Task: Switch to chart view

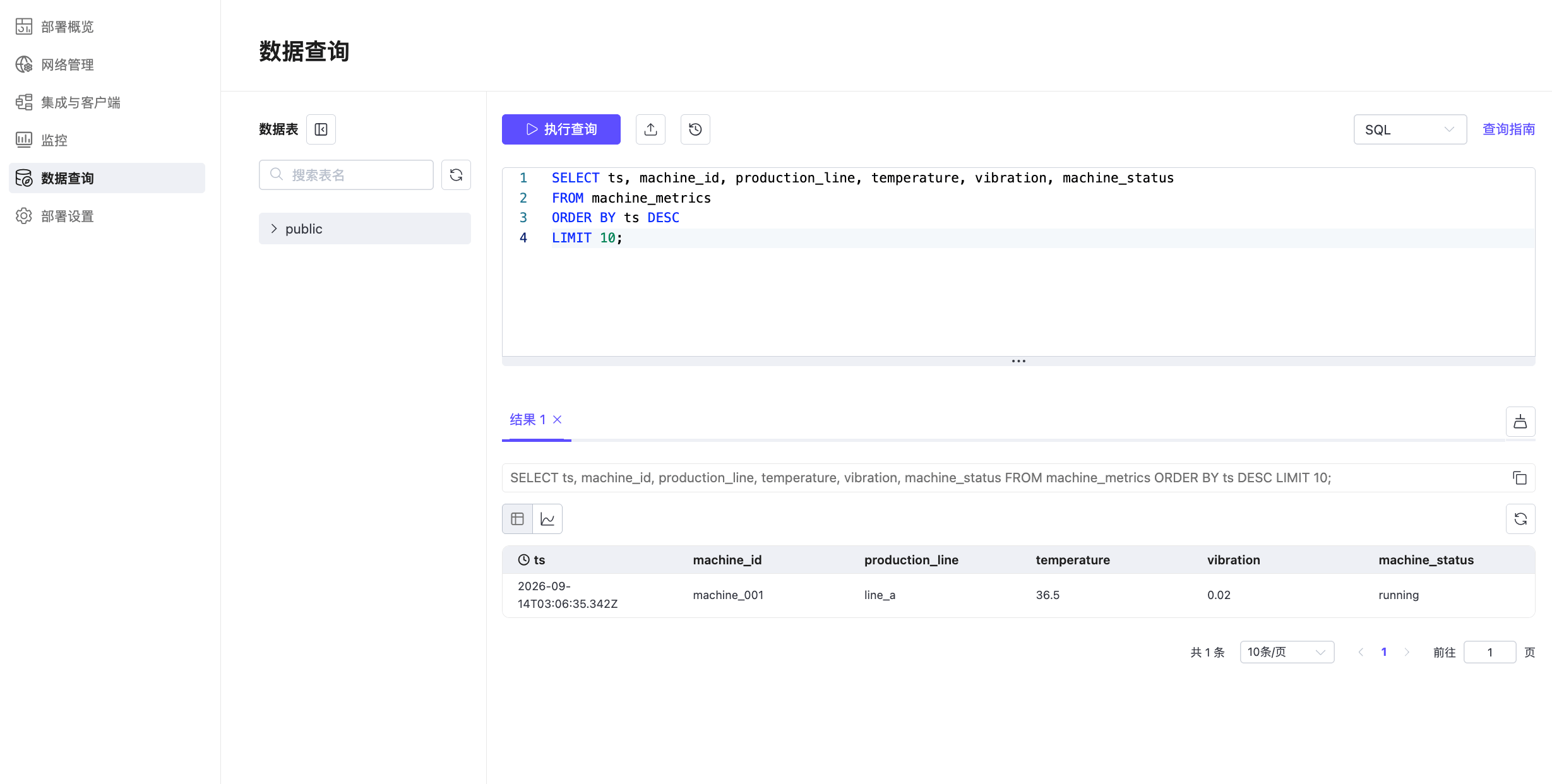Action: (547, 519)
